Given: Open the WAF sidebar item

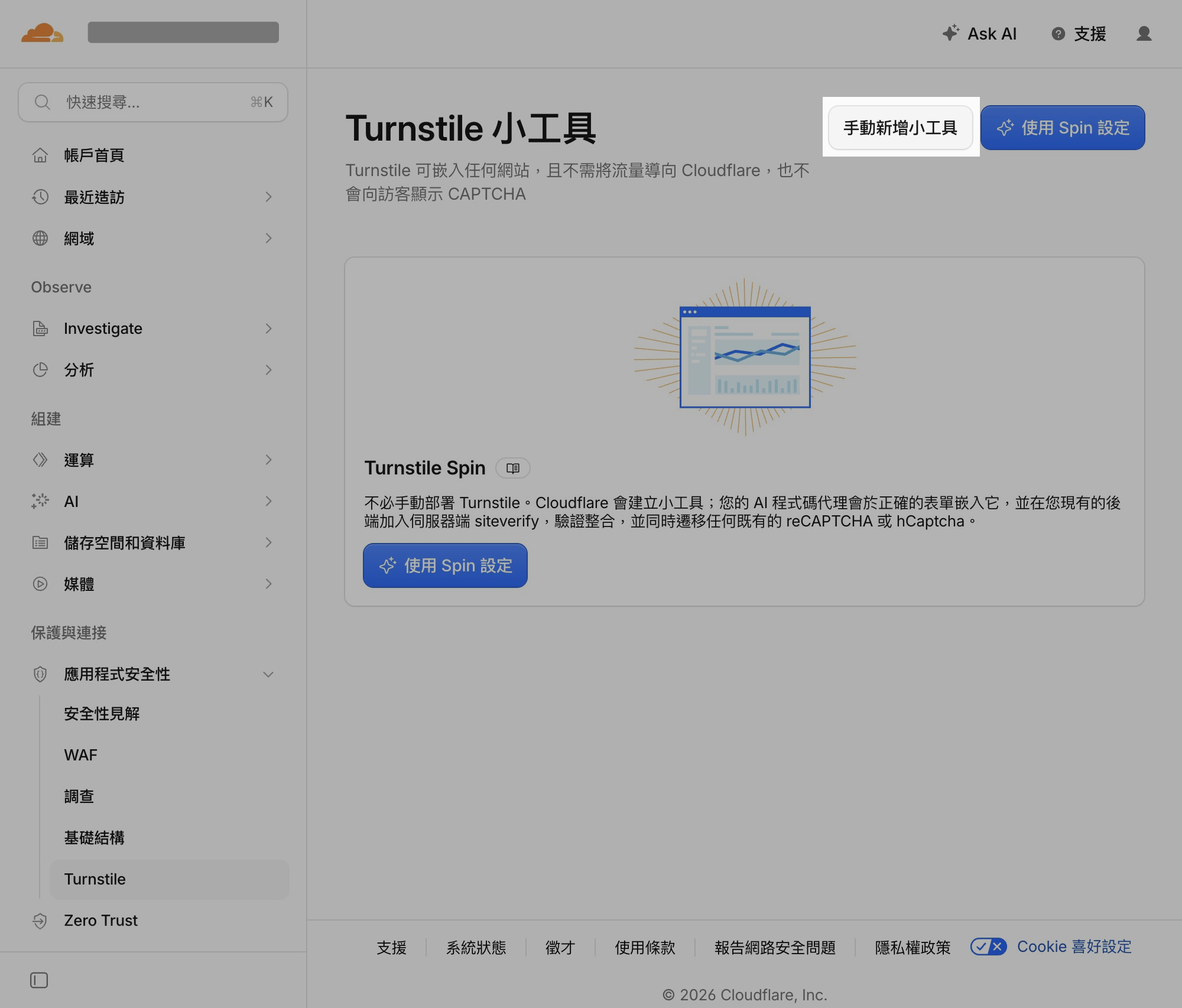Looking at the screenshot, I should [170, 755].
